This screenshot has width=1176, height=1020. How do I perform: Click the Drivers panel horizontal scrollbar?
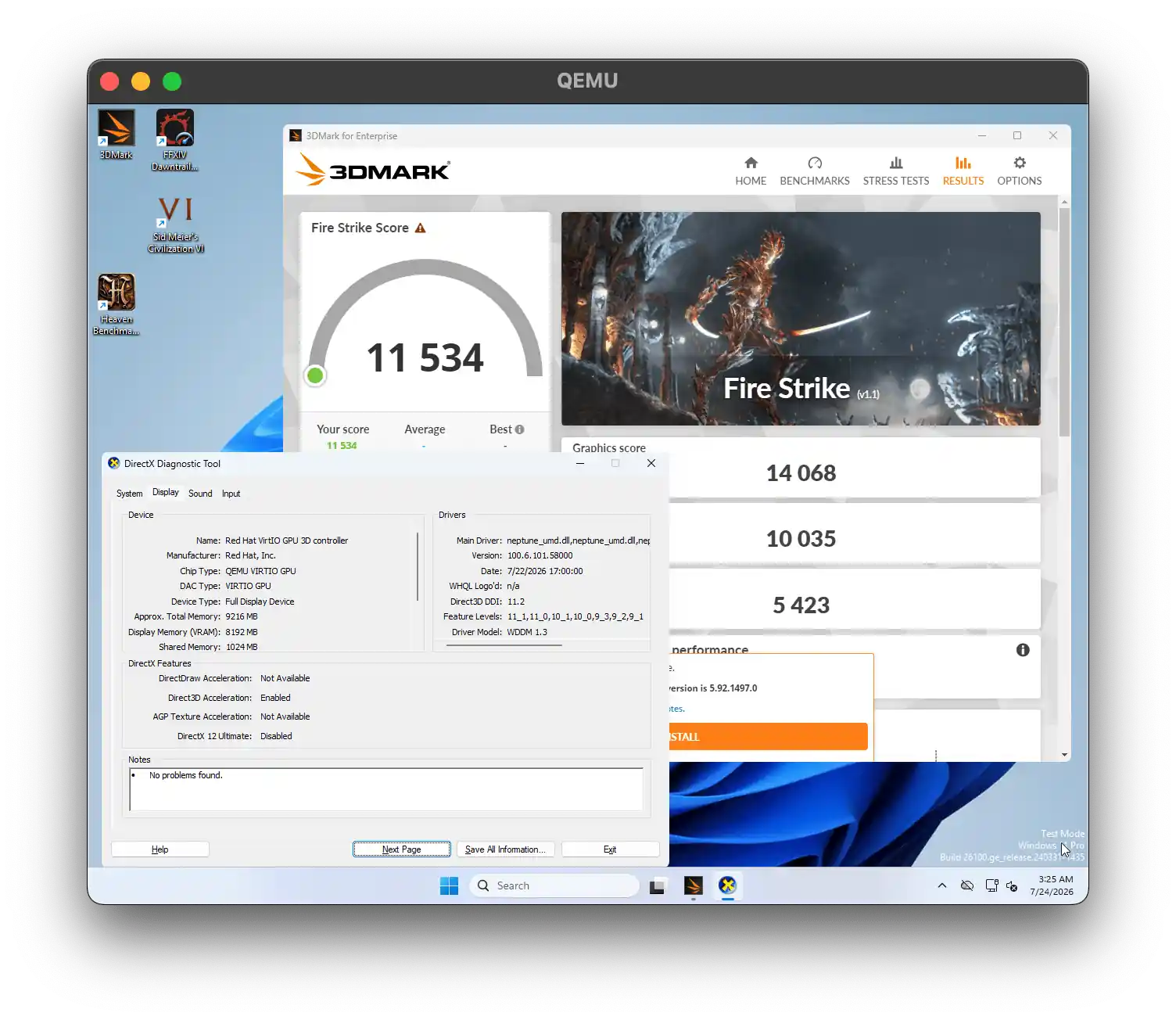point(504,645)
